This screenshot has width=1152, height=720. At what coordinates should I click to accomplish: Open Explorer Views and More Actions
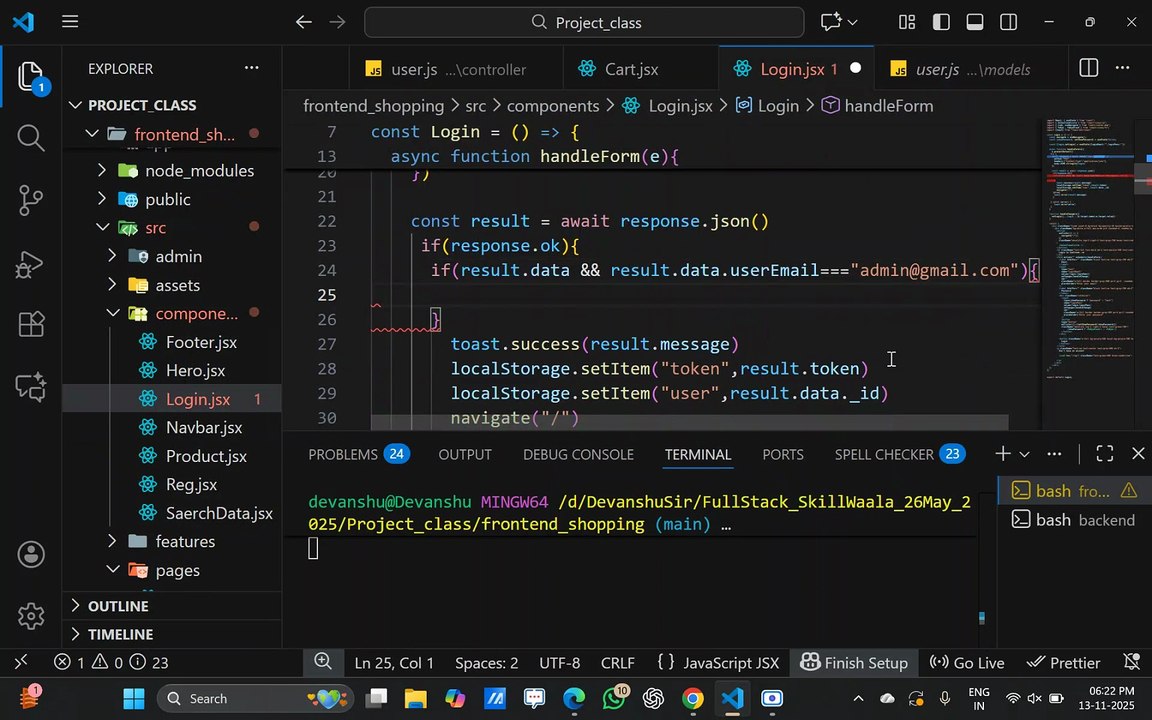(x=251, y=68)
